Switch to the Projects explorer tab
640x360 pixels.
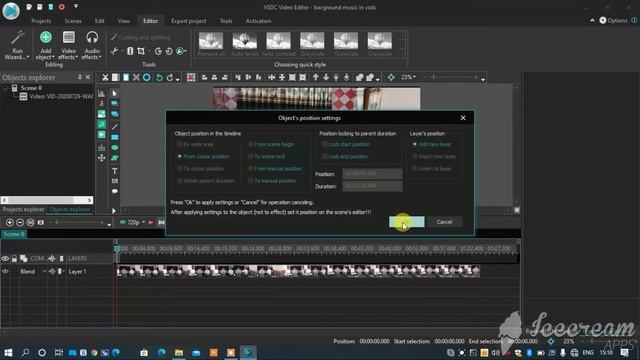pyautogui.click(x=23, y=209)
